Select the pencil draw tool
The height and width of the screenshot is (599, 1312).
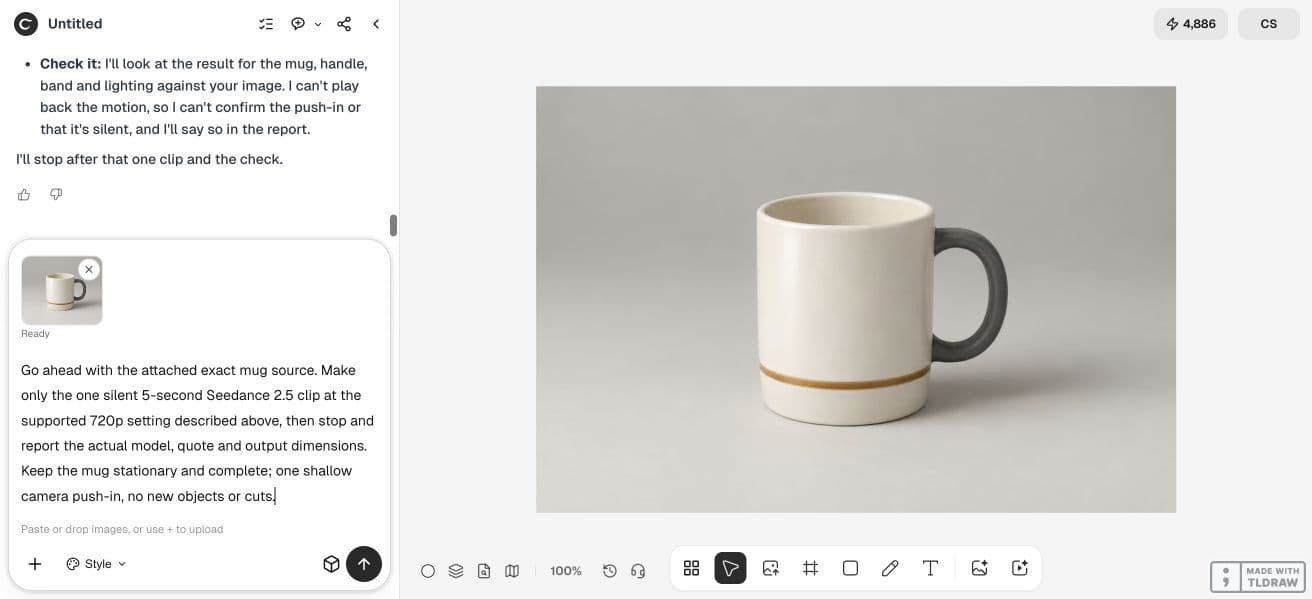pos(890,568)
